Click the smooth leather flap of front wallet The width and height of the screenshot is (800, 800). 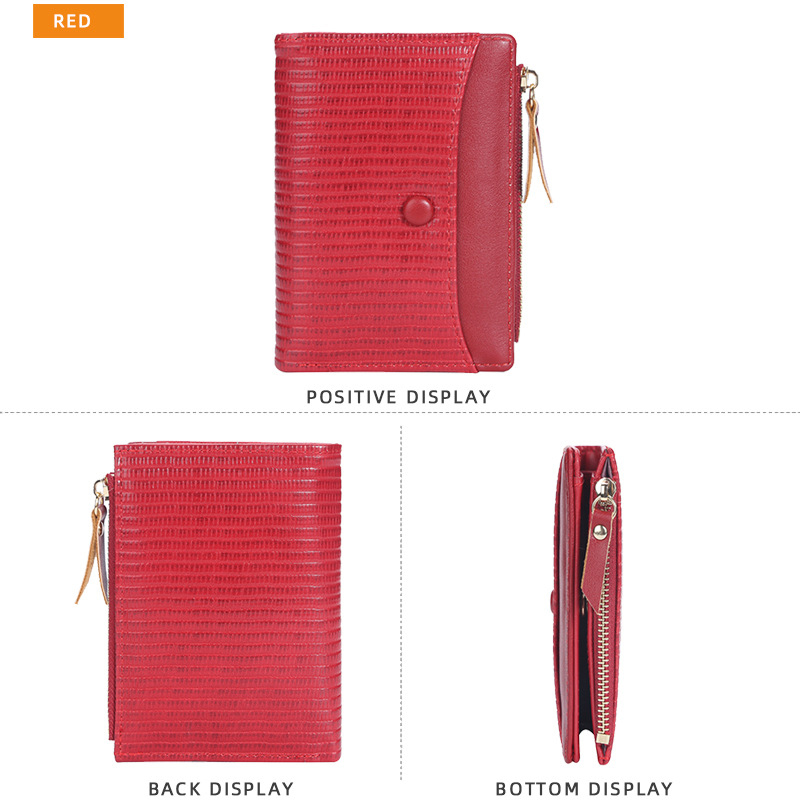[x=486, y=204]
